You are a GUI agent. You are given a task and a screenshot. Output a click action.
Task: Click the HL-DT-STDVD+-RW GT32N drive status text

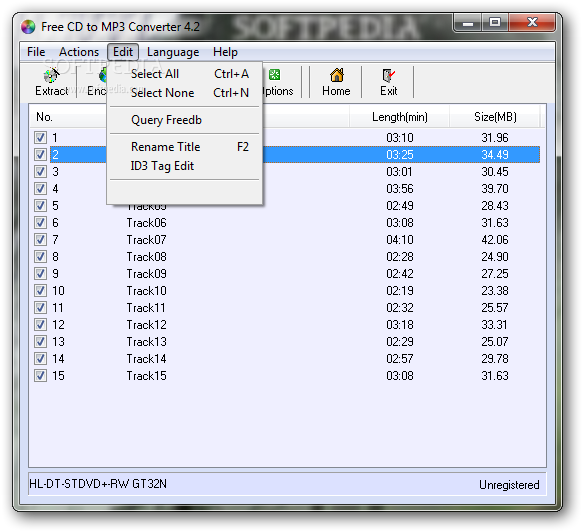coord(98,484)
